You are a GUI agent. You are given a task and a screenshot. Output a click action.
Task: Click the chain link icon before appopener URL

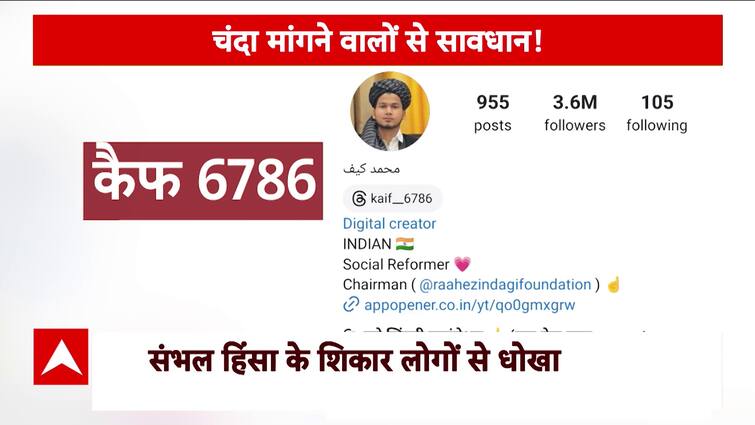351,305
